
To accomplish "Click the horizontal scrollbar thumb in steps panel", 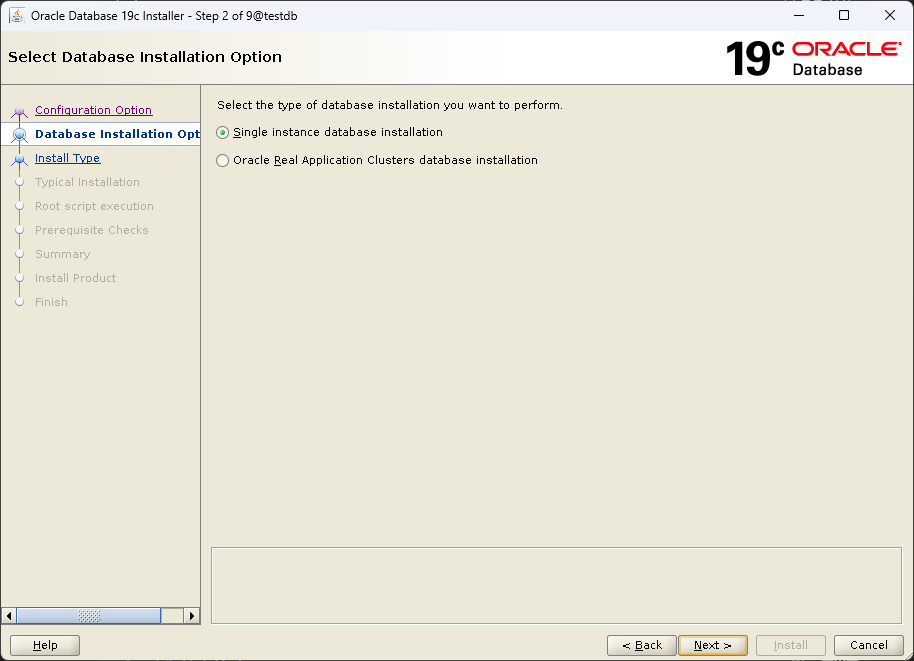I will coord(89,616).
